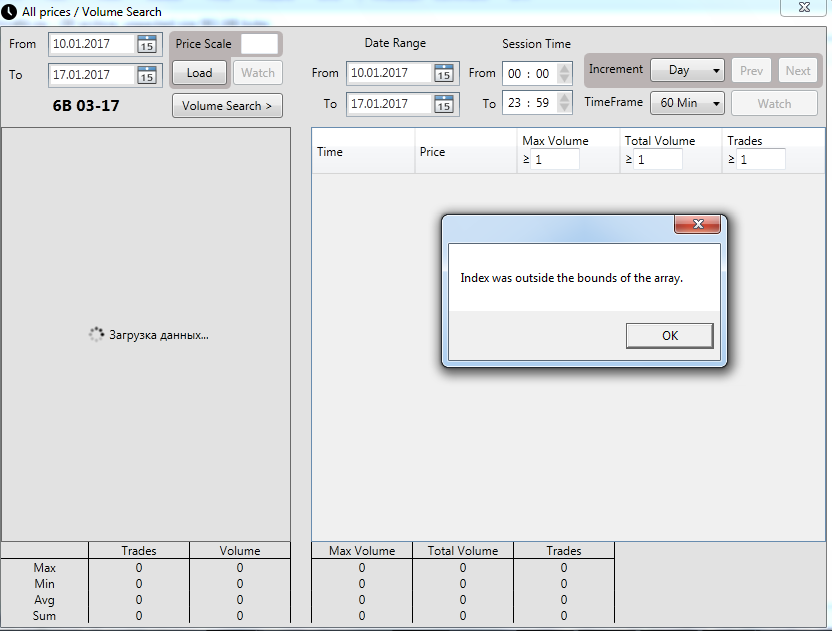Open calendar for Date Range To field
832x631 pixels.
445,104
